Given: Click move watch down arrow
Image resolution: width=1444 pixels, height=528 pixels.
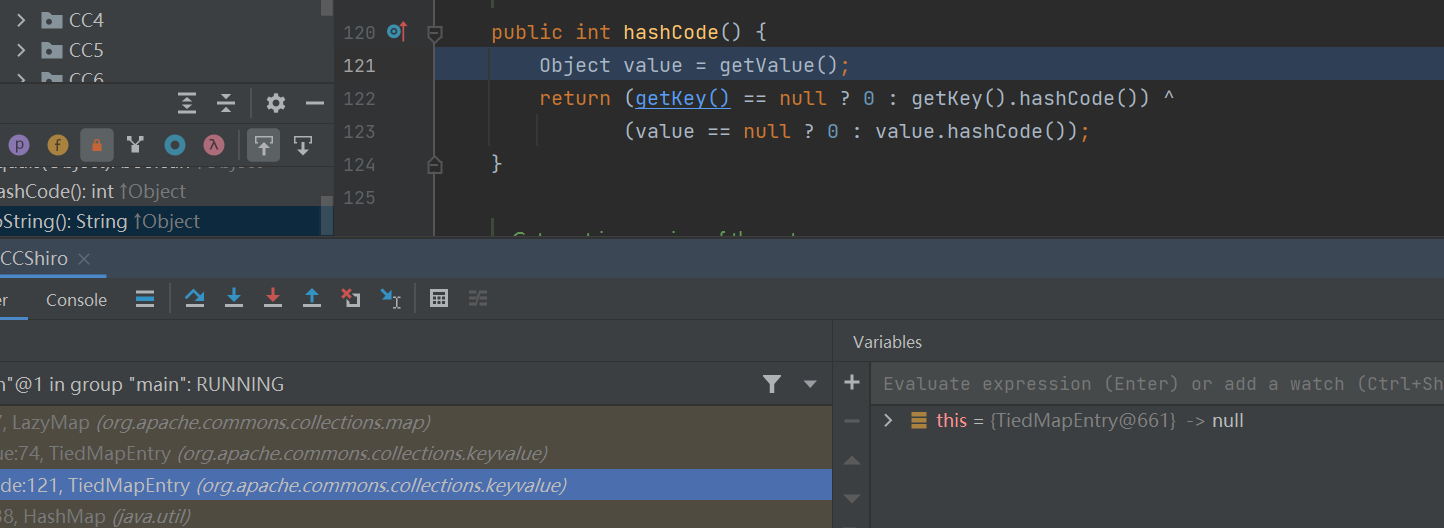Looking at the screenshot, I should tap(852, 498).
